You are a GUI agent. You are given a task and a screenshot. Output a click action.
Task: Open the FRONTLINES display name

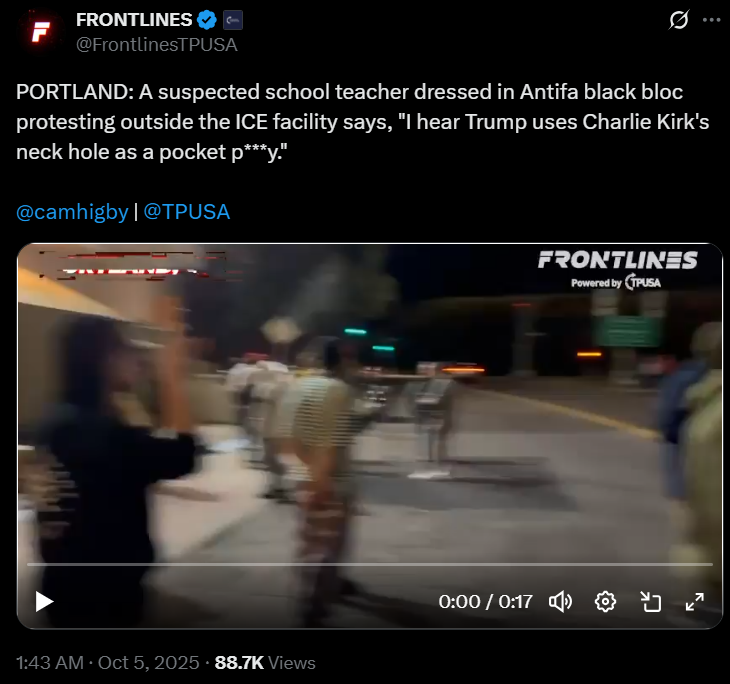134,20
